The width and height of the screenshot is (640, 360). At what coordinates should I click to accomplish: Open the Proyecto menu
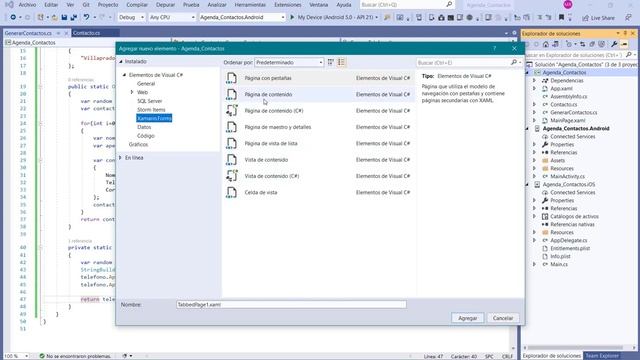point(108,5)
